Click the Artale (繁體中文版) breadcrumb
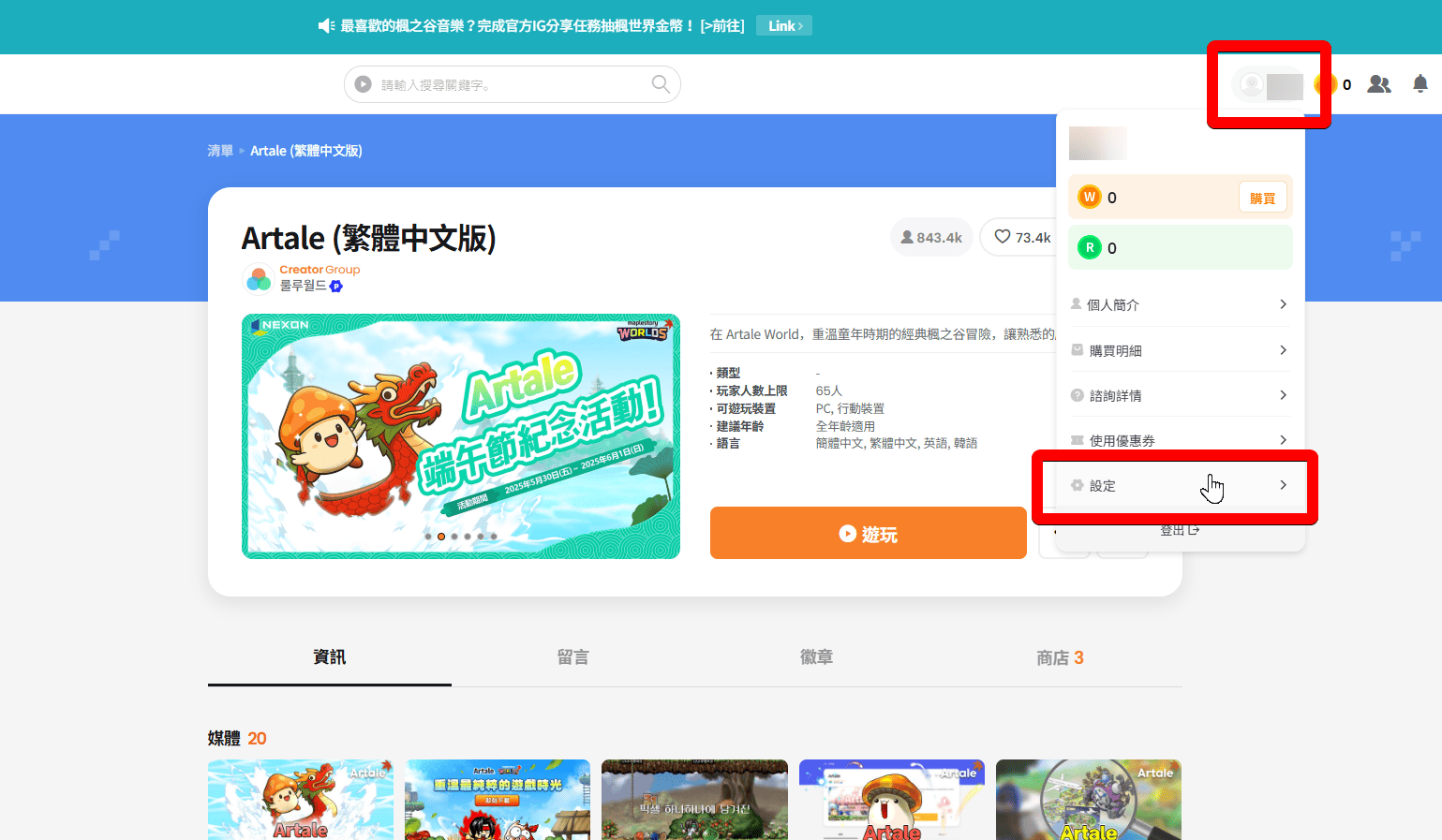The height and width of the screenshot is (840, 1442). click(306, 151)
